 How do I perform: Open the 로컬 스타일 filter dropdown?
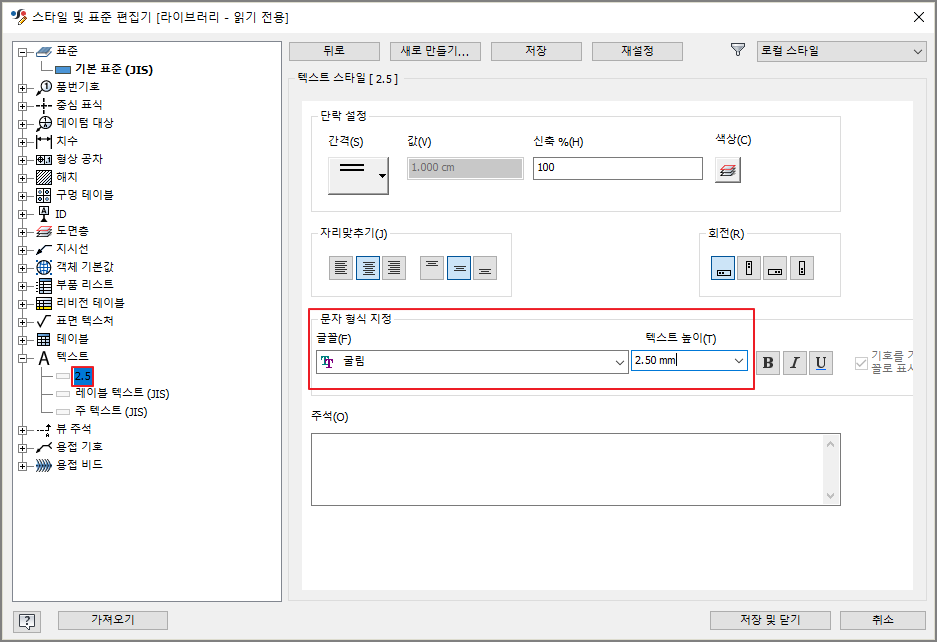[x=841, y=51]
